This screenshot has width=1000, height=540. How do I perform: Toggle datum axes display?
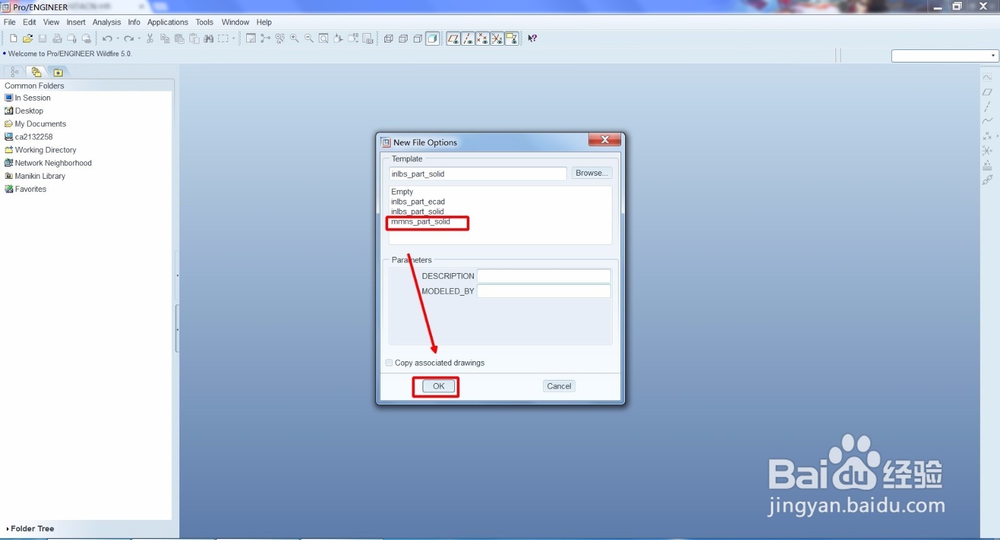468,39
